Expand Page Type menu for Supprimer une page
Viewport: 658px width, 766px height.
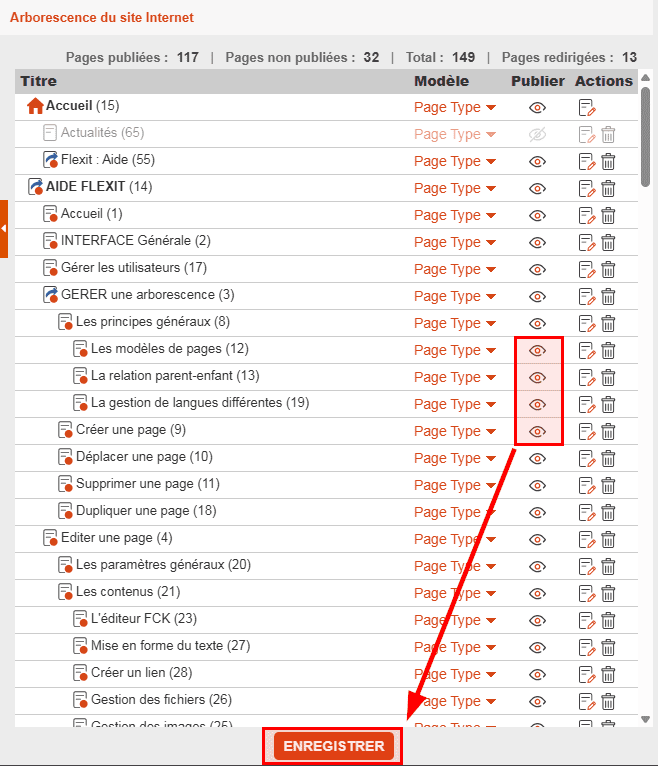[455, 485]
